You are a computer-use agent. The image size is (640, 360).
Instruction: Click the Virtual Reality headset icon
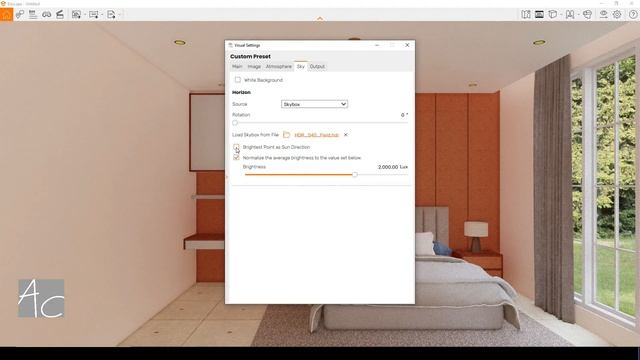(x=587, y=15)
